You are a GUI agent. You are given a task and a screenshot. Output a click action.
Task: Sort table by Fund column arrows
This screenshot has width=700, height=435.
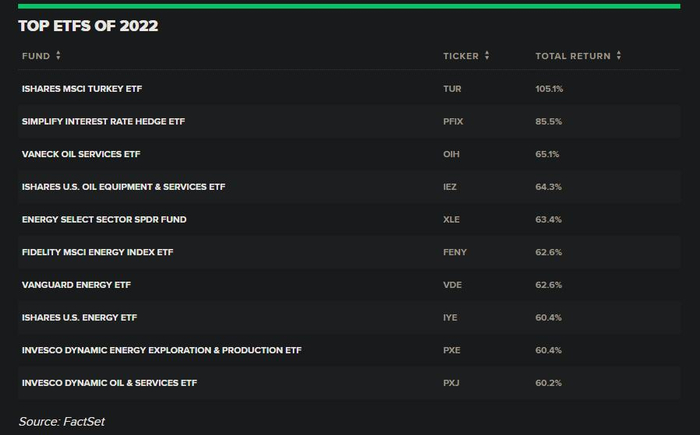(x=58, y=56)
